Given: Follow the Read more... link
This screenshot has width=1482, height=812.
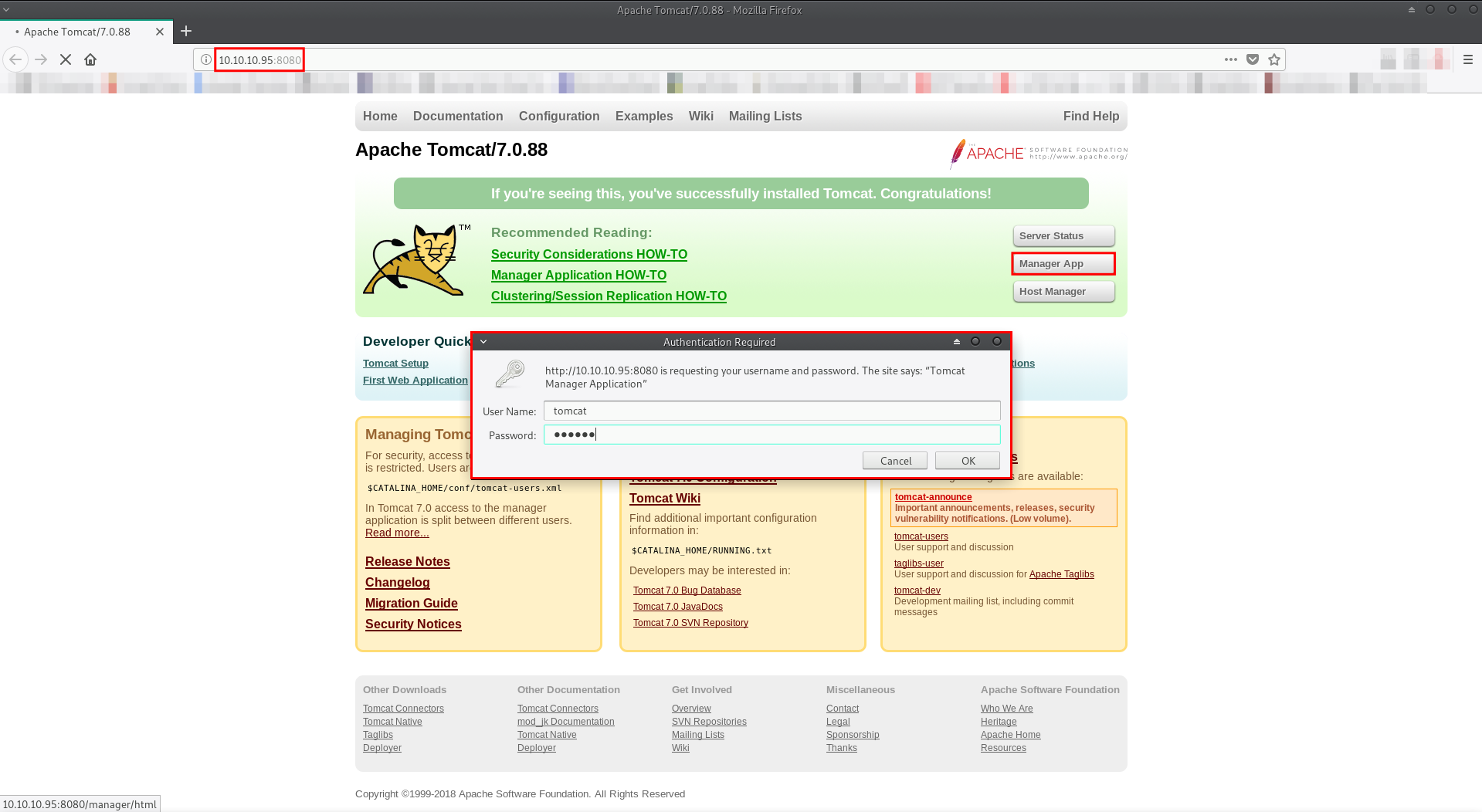Looking at the screenshot, I should 397,533.
